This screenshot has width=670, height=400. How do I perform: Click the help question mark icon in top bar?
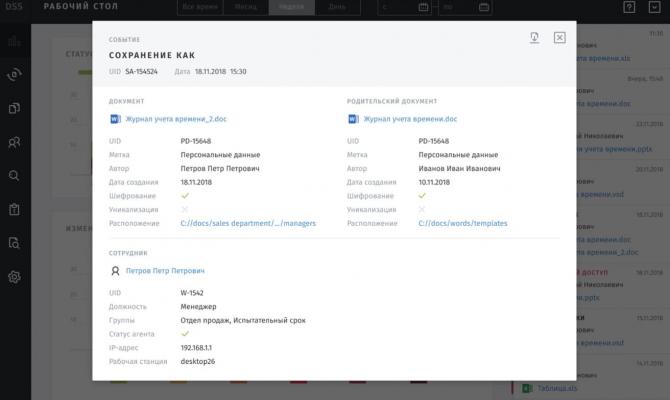629,7
